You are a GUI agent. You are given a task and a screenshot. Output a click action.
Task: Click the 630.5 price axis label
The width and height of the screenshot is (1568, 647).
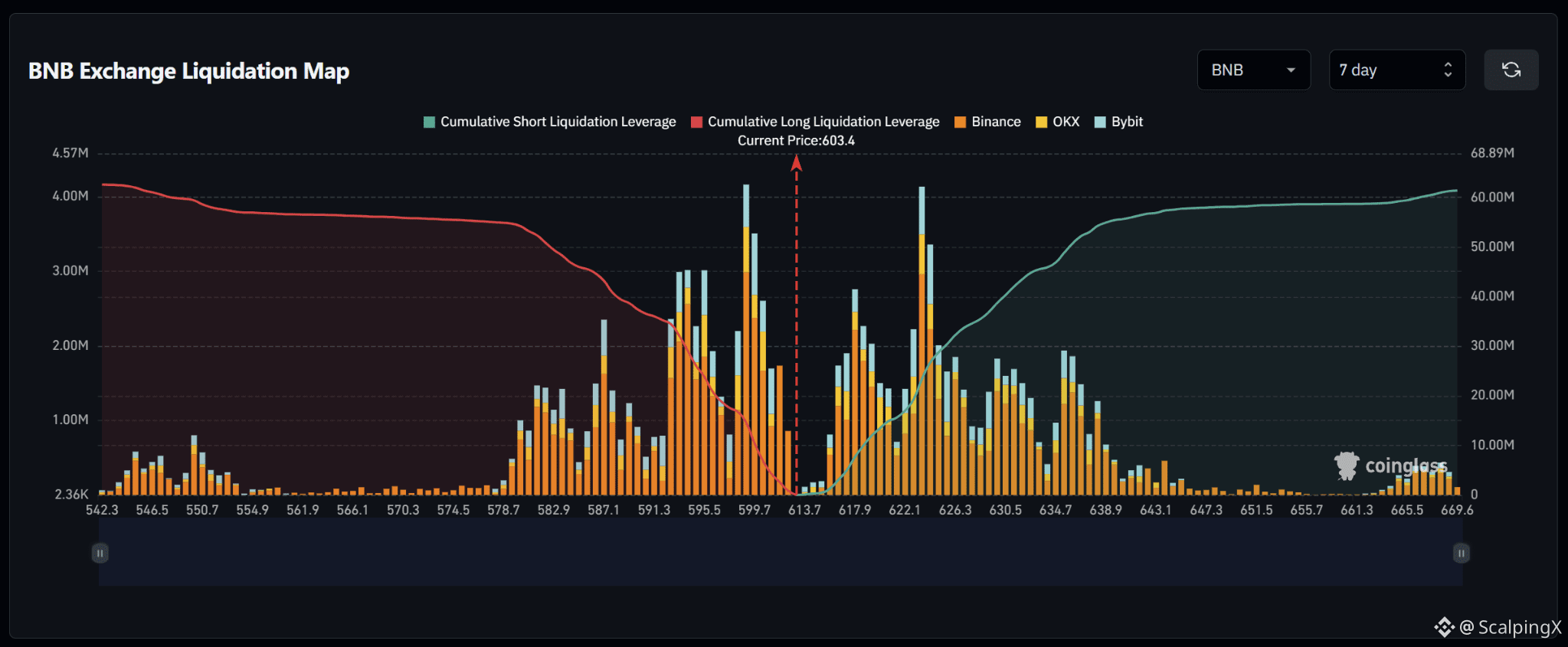click(x=1006, y=510)
